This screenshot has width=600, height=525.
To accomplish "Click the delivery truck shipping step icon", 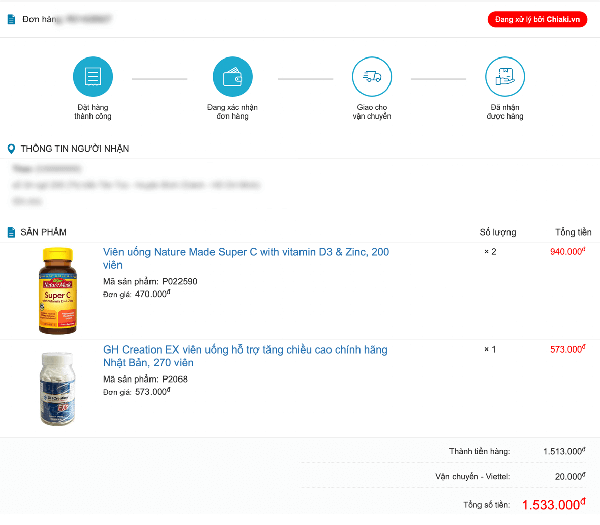I will tap(371, 76).
